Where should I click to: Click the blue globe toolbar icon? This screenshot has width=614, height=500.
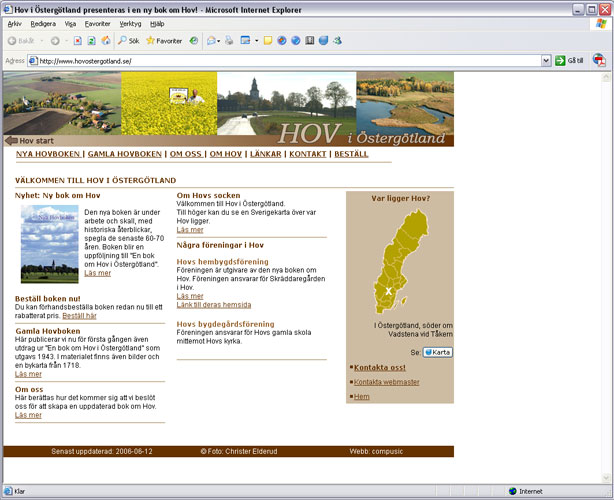[x=296, y=41]
